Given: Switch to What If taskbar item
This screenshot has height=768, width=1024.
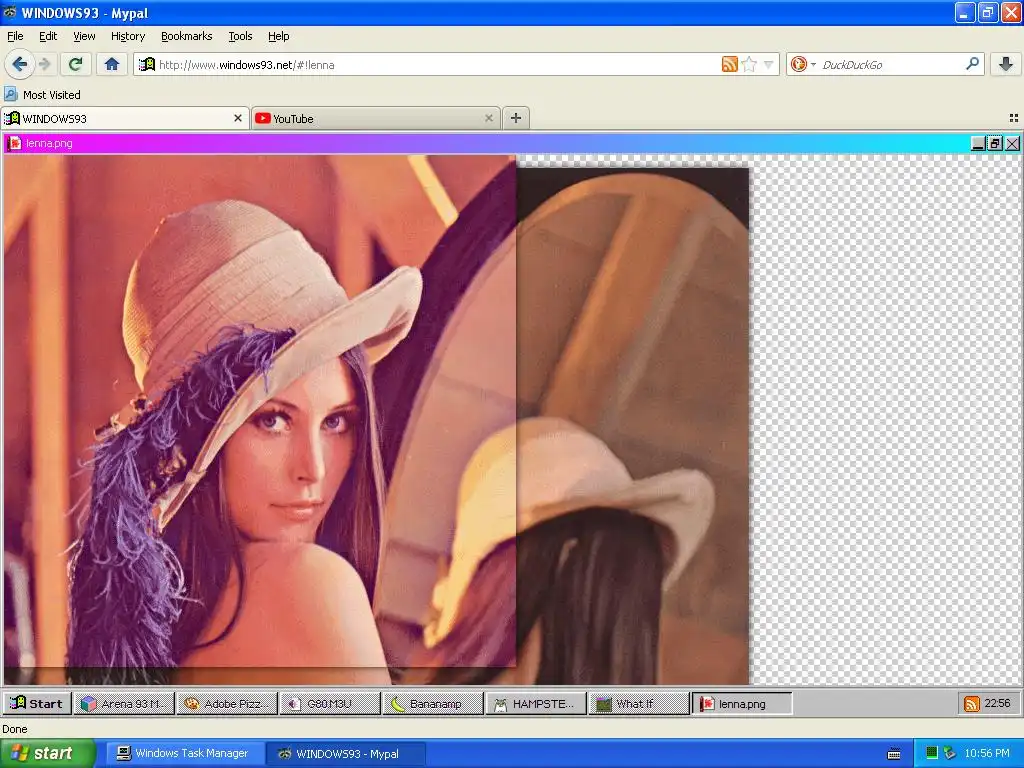Looking at the screenshot, I should pos(640,703).
